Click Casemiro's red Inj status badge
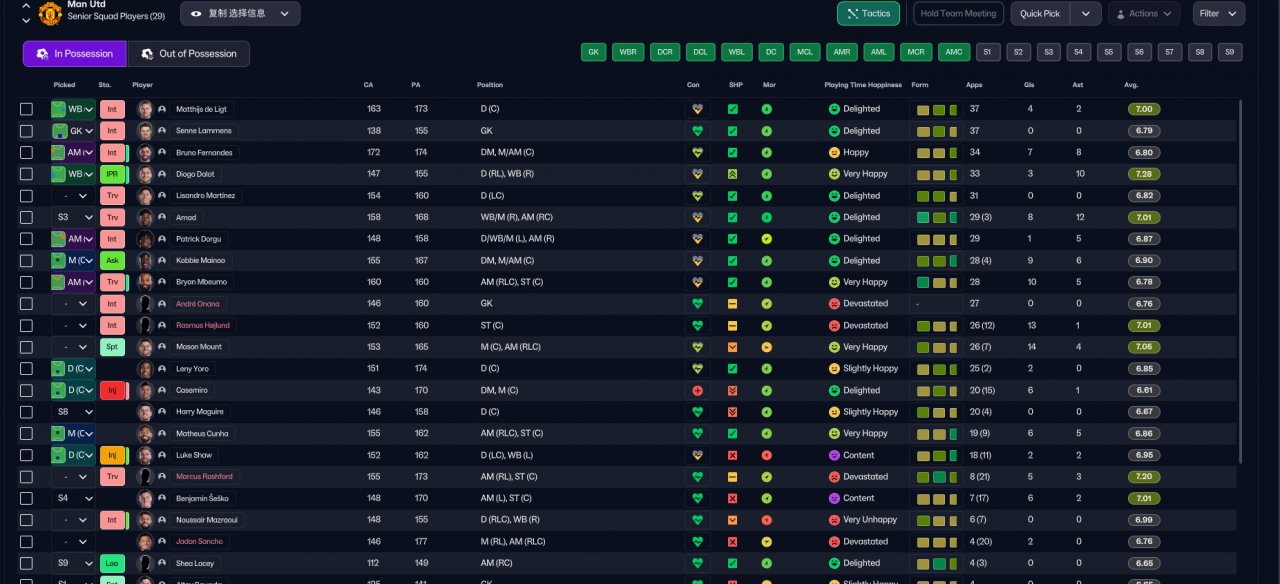This screenshot has width=1280, height=584. click(x=112, y=390)
